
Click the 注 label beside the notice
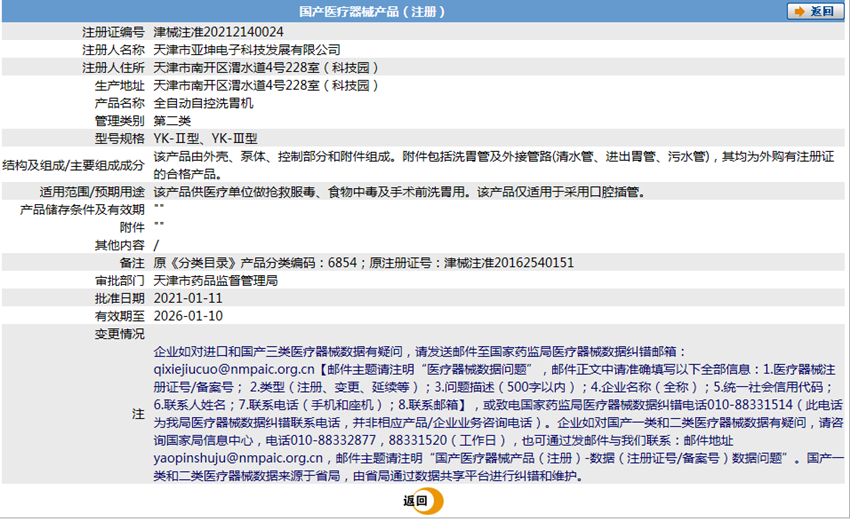click(138, 414)
